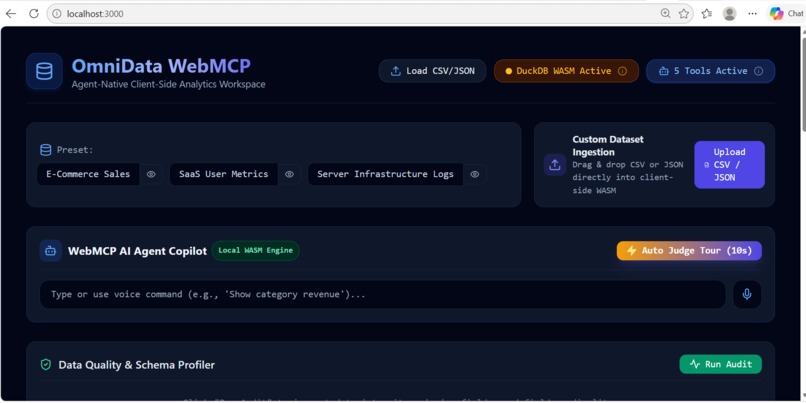
Task: Click the WebMCP AI Agent Copilot heading
Action: point(137,251)
